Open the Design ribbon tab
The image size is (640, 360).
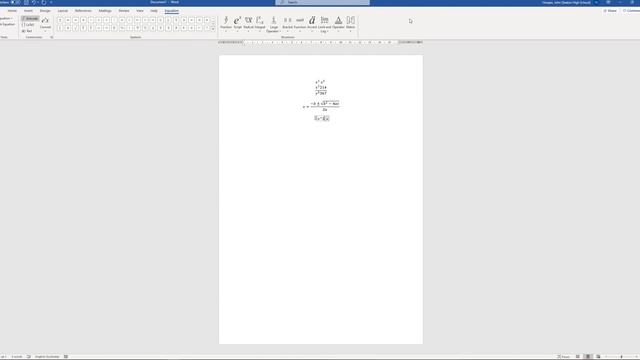[x=45, y=11]
